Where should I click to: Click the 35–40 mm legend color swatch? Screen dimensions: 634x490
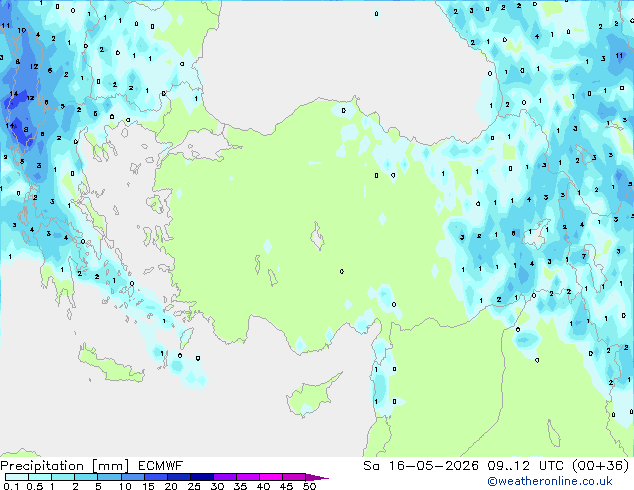point(248,477)
